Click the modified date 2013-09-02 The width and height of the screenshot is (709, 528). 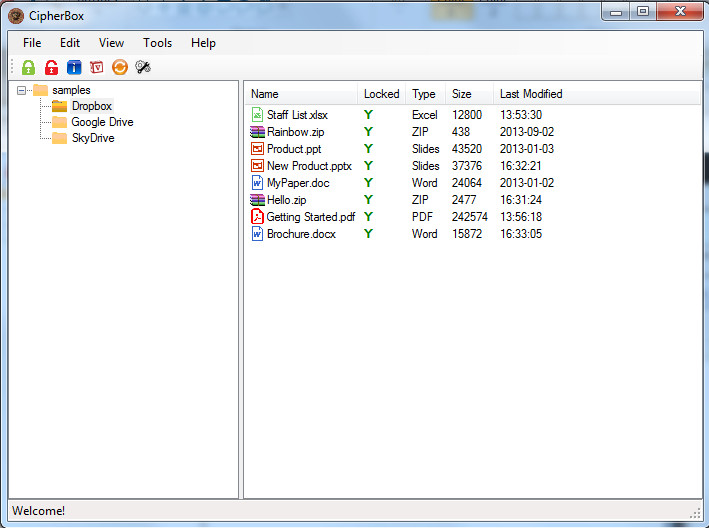[x=527, y=132]
